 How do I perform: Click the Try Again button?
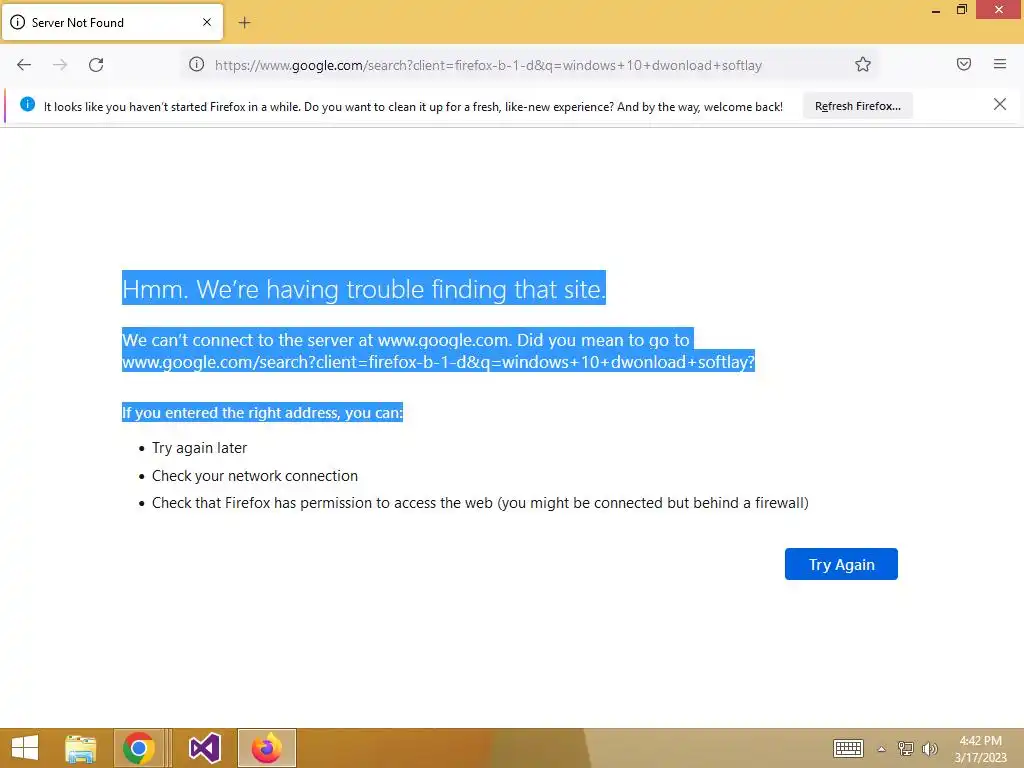point(841,564)
